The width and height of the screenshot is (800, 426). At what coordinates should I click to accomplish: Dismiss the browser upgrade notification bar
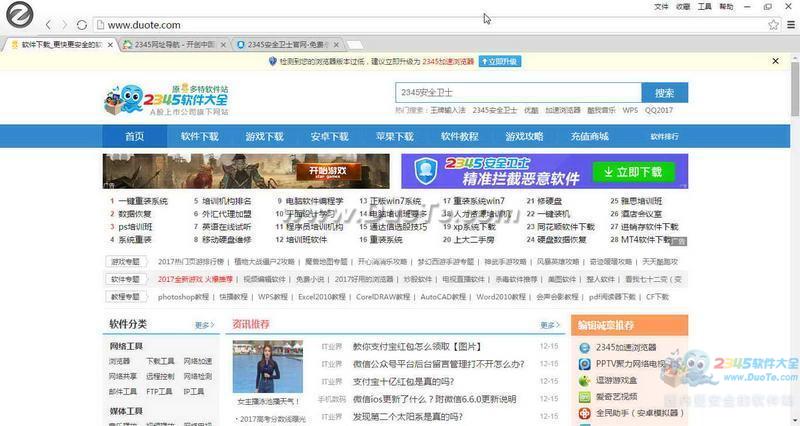coord(776,61)
